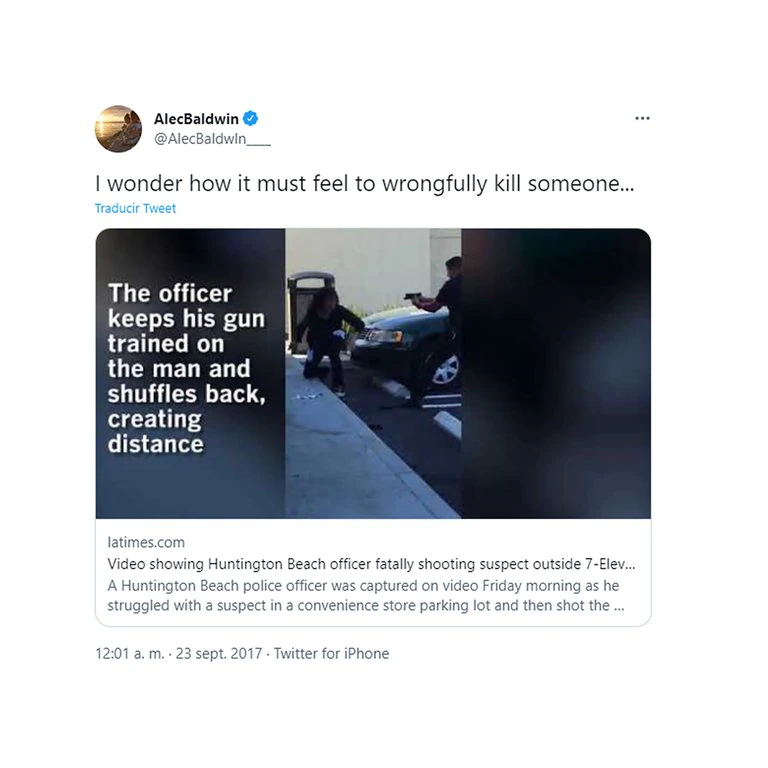The height and width of the screenshot is (768, 768).
Task: Open the @AlecBaldwIn____ handle link
Action: point(212,139)
